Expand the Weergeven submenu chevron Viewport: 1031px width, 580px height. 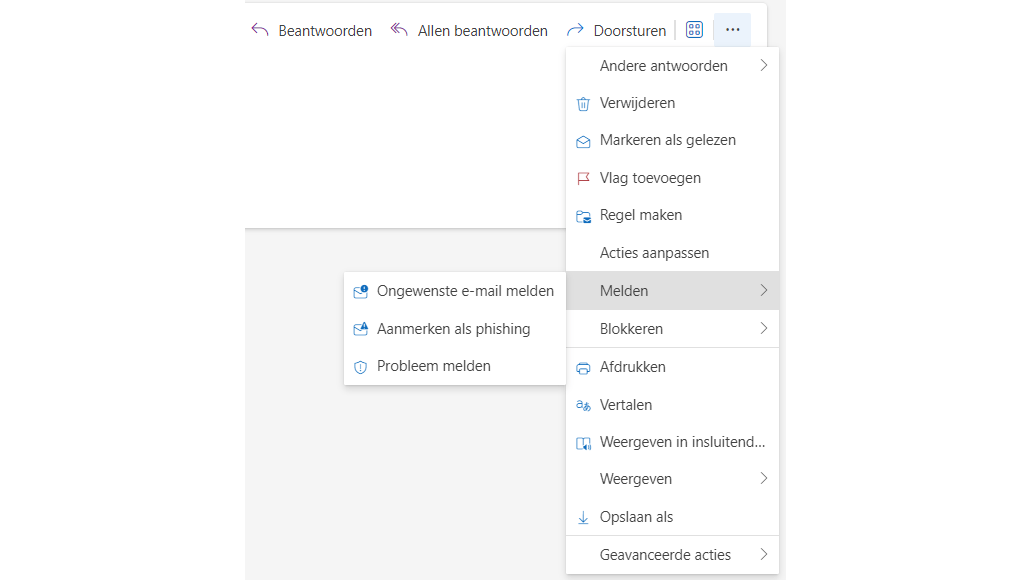(x=763, y=479)
